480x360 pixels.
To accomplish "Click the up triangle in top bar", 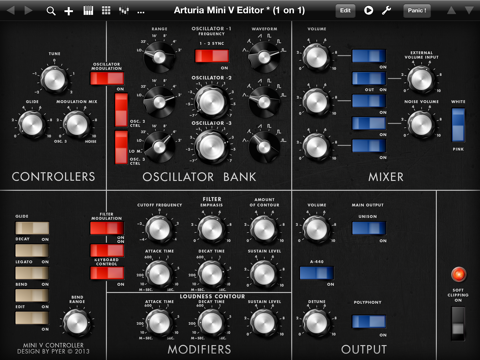I will [x=451, y=10].
